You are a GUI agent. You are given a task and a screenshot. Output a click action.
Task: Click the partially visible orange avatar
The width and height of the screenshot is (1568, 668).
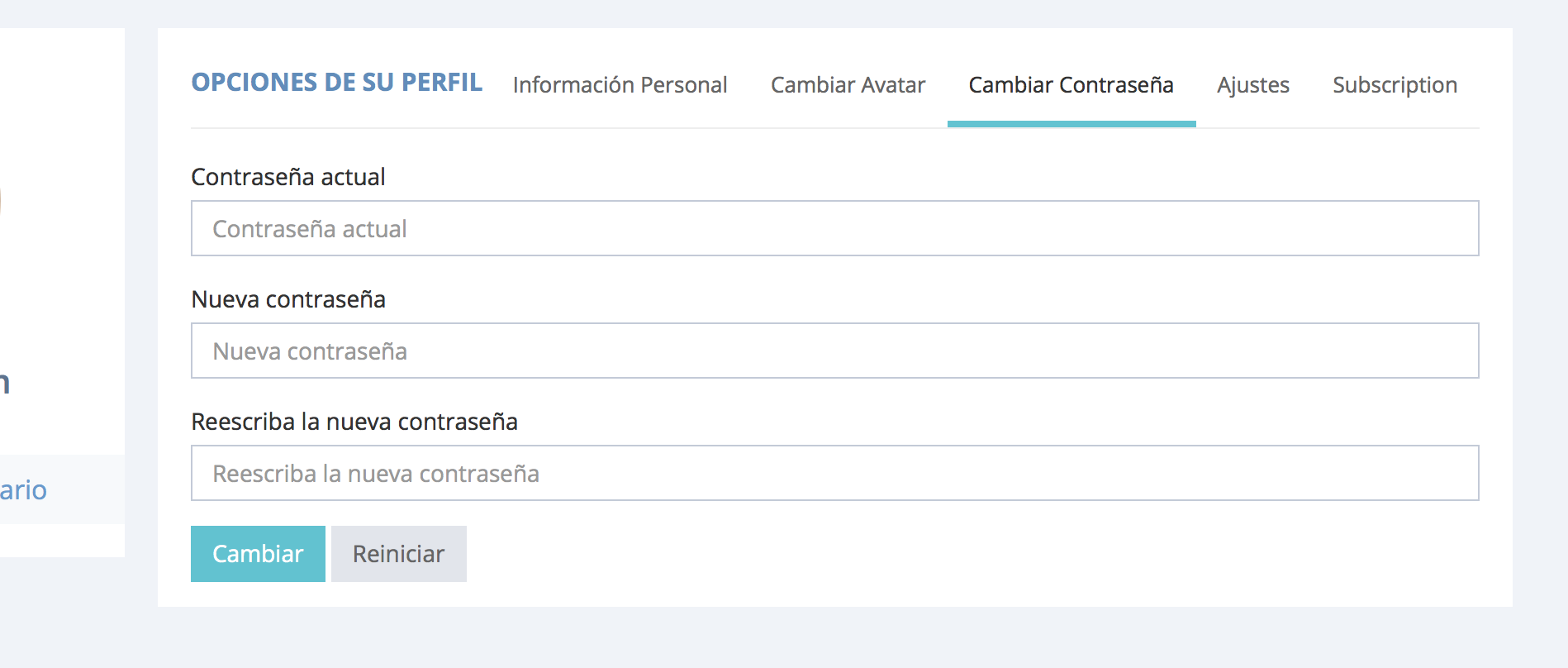pos(1,201)
